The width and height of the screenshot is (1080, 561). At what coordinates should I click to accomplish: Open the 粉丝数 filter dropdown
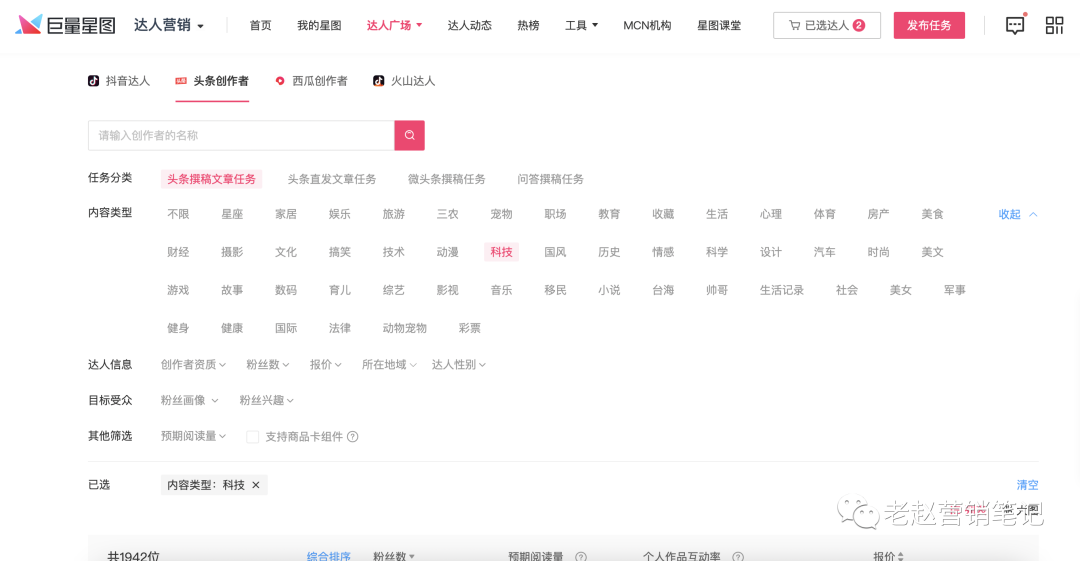click(x=267, y=365)
